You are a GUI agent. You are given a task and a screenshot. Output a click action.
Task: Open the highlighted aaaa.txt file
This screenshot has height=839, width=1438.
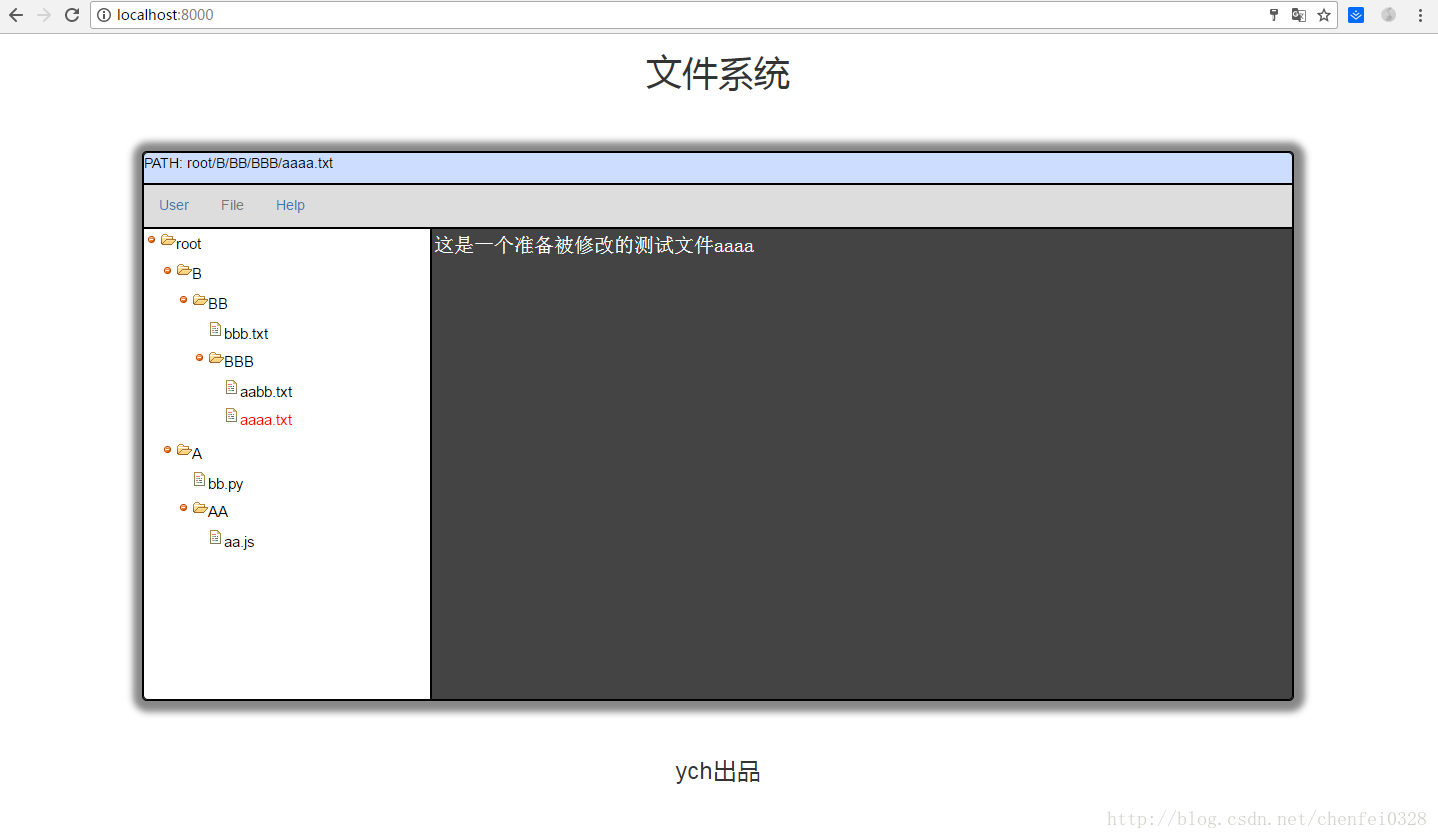(266, 420)
